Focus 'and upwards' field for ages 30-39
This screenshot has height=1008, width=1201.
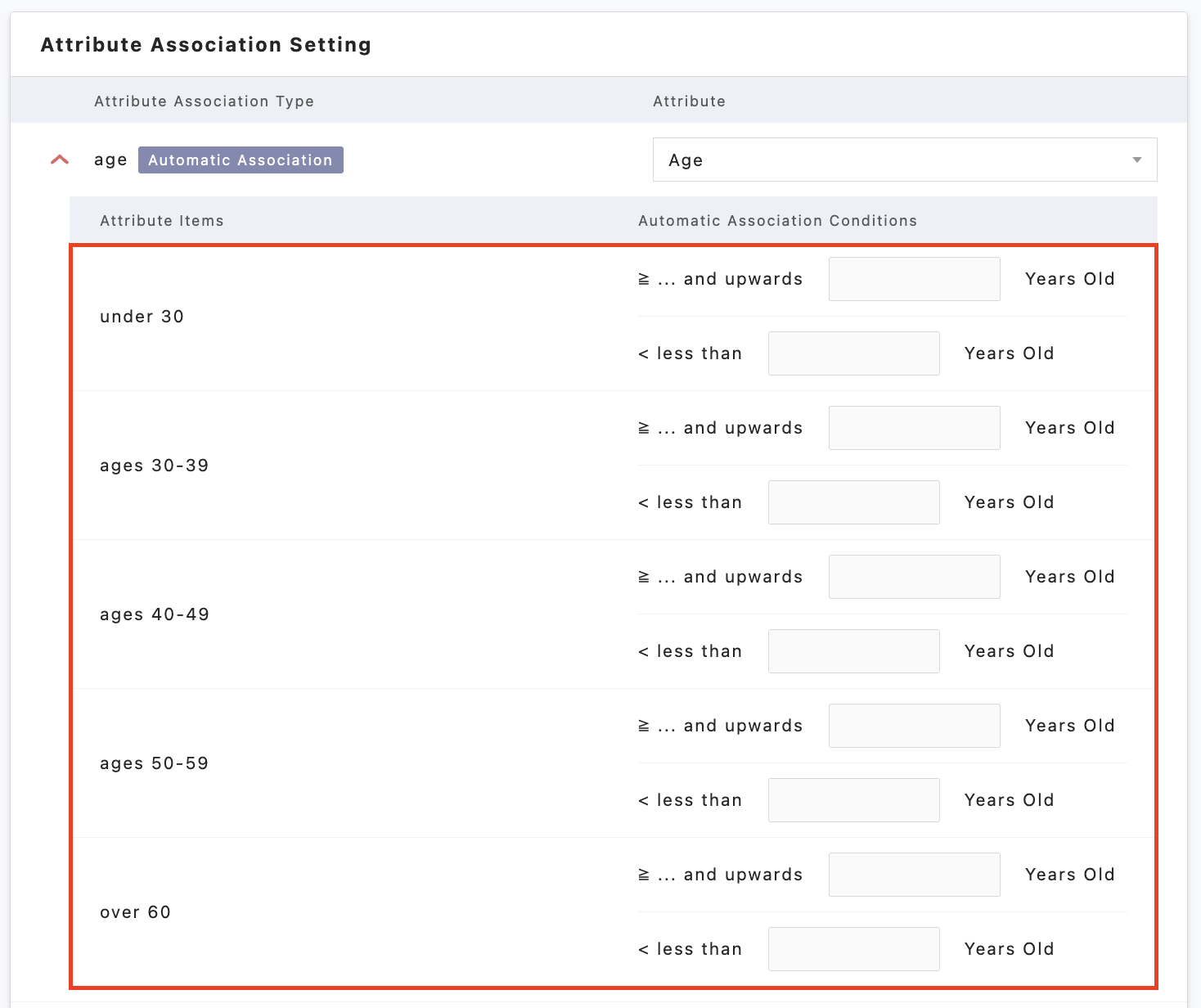pyautogui.click(x=914, y=428)
